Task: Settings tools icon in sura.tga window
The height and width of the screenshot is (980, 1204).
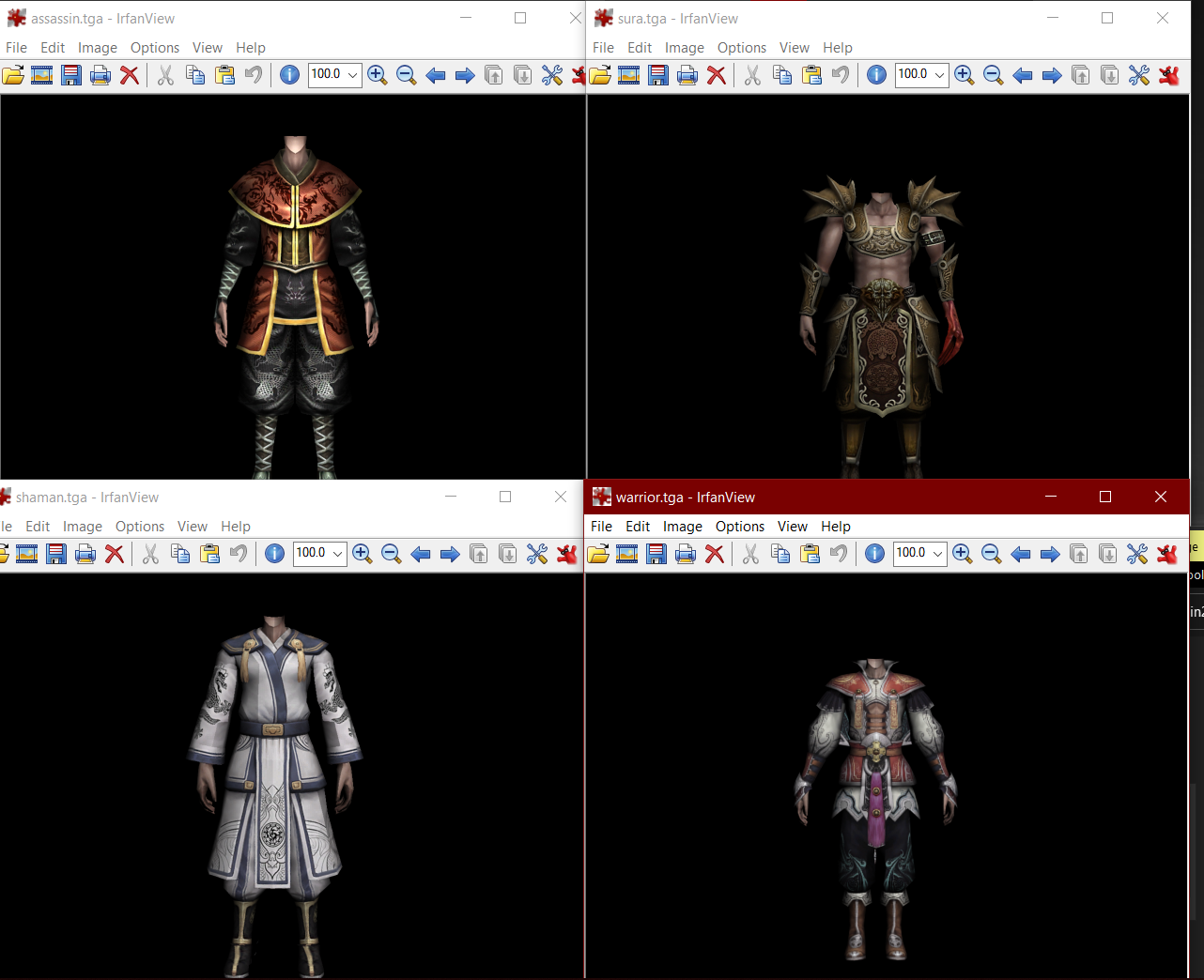Action: coord(1139,75)
